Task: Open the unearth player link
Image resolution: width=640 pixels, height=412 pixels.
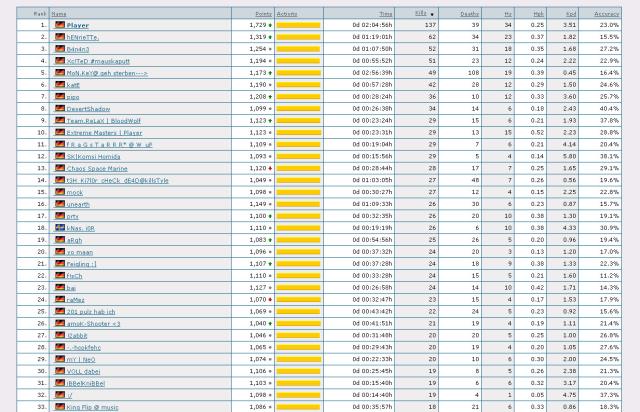Action: point(80,204)
